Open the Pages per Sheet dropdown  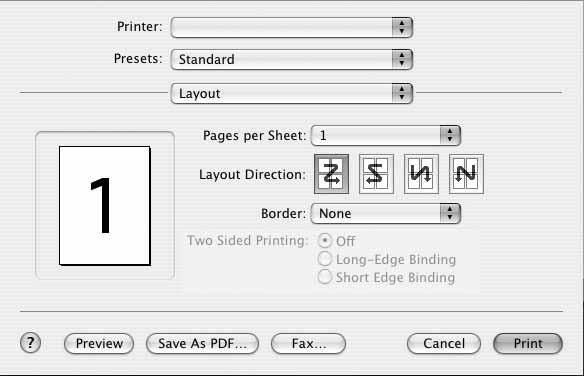point(386,135)
